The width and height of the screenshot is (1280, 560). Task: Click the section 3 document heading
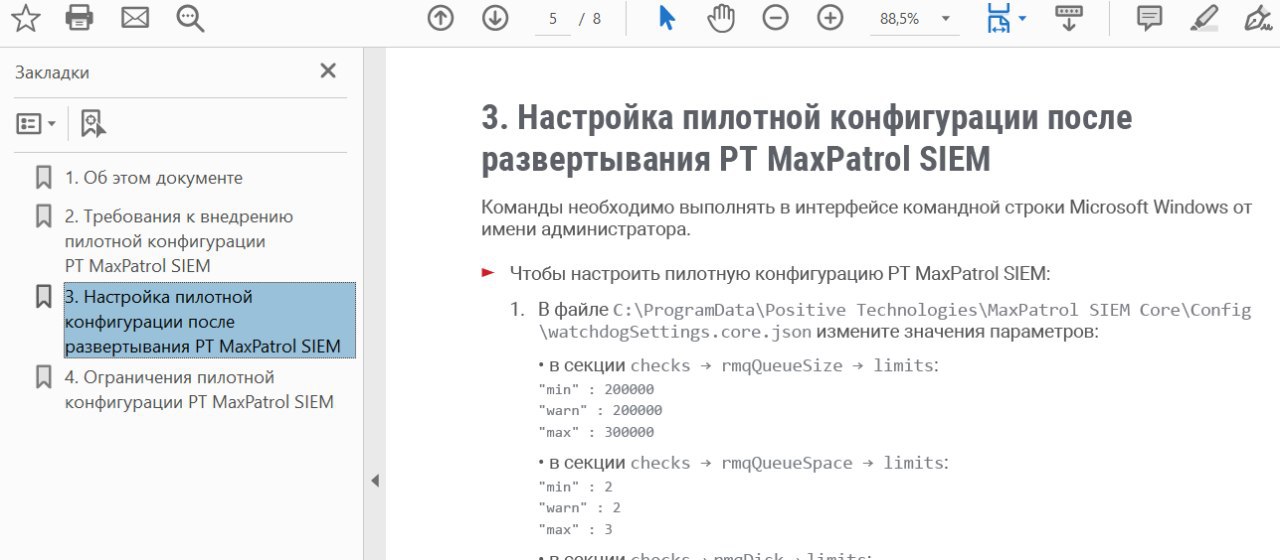(x=807, y=138)
